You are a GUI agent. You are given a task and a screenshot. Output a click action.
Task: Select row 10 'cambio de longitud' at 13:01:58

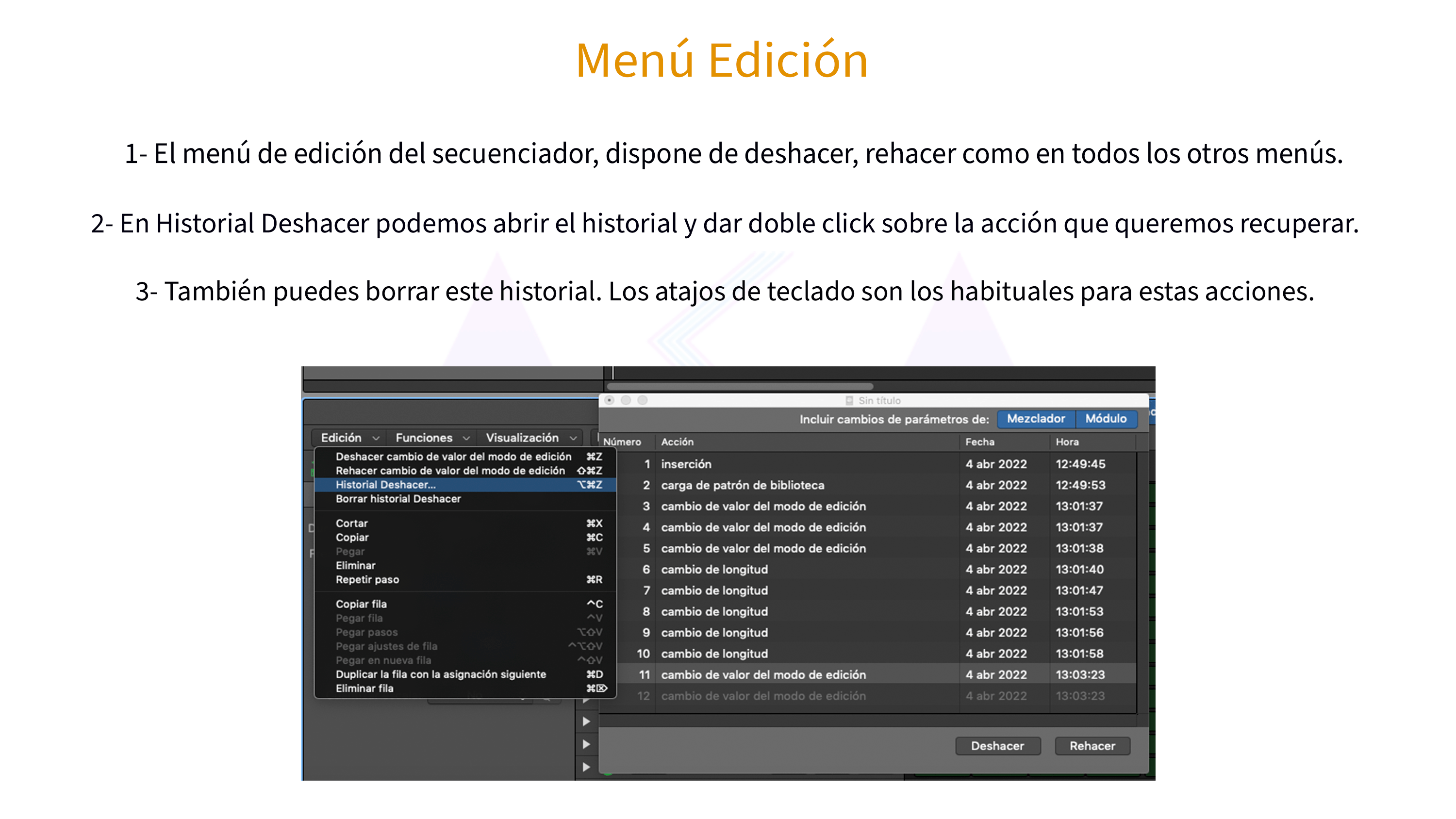pos(868,654)
